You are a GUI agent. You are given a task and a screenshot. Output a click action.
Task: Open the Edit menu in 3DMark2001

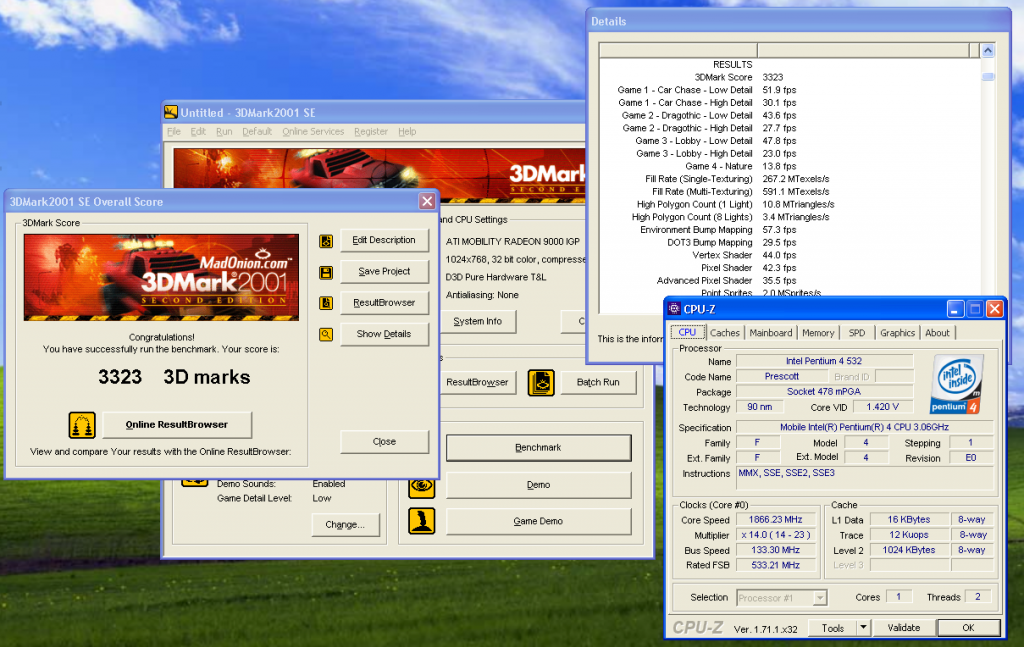[198, 131]
